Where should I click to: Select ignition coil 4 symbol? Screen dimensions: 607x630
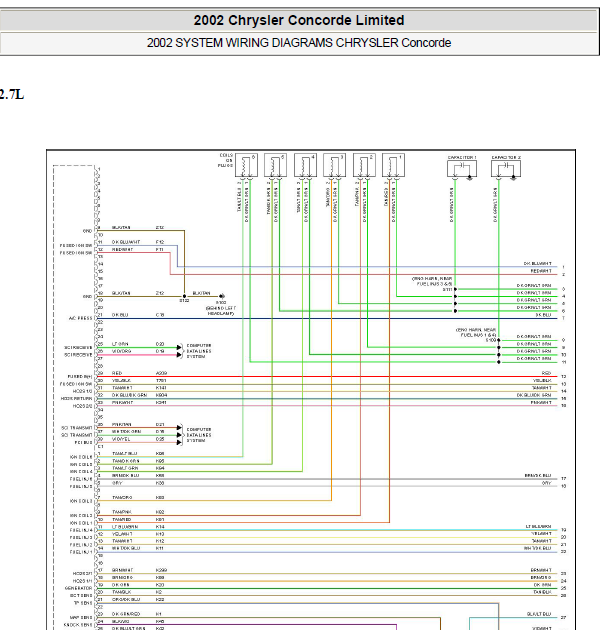click(305, 165)
